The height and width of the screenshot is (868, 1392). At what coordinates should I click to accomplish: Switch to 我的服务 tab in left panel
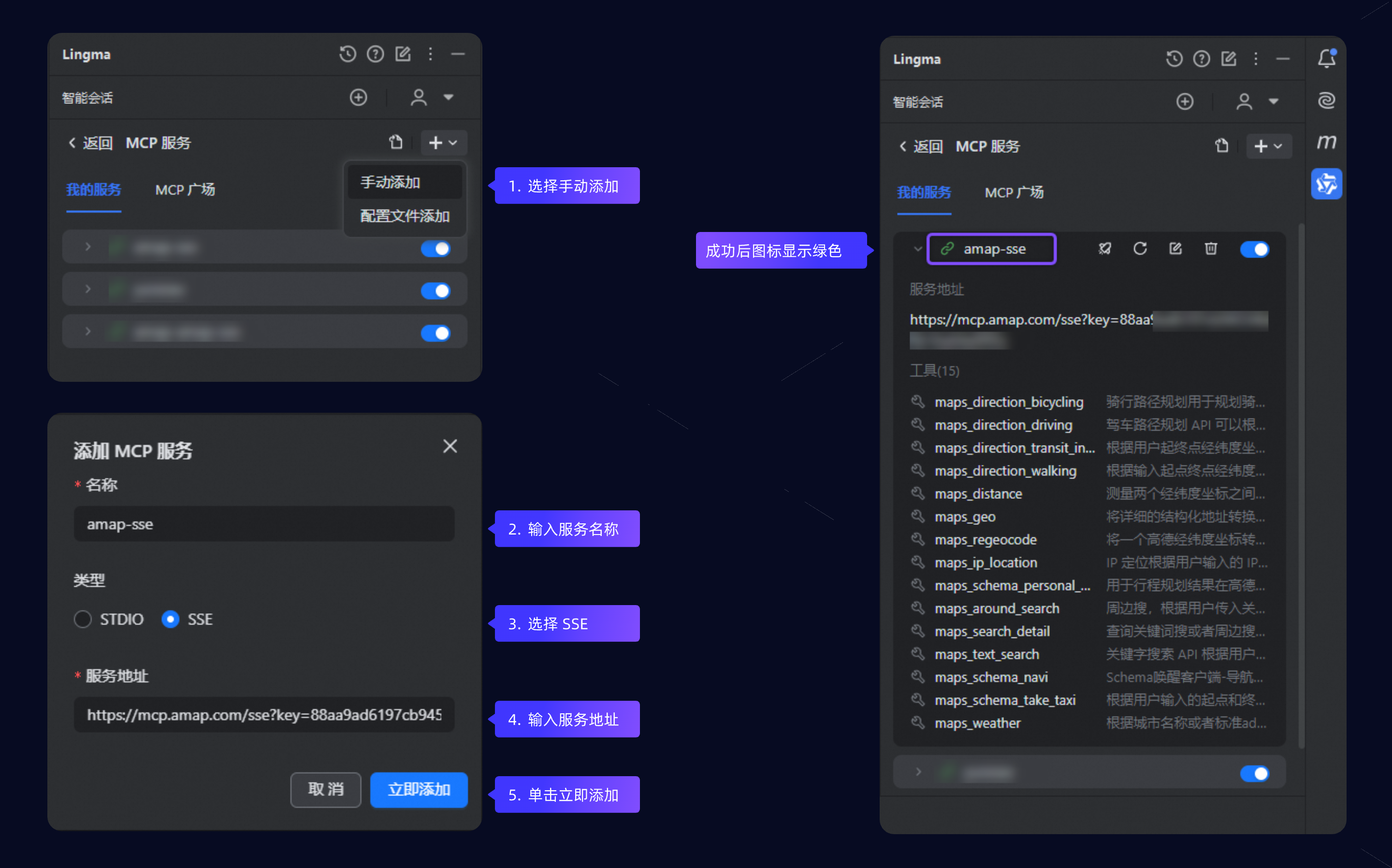click(x=94, y=189)
